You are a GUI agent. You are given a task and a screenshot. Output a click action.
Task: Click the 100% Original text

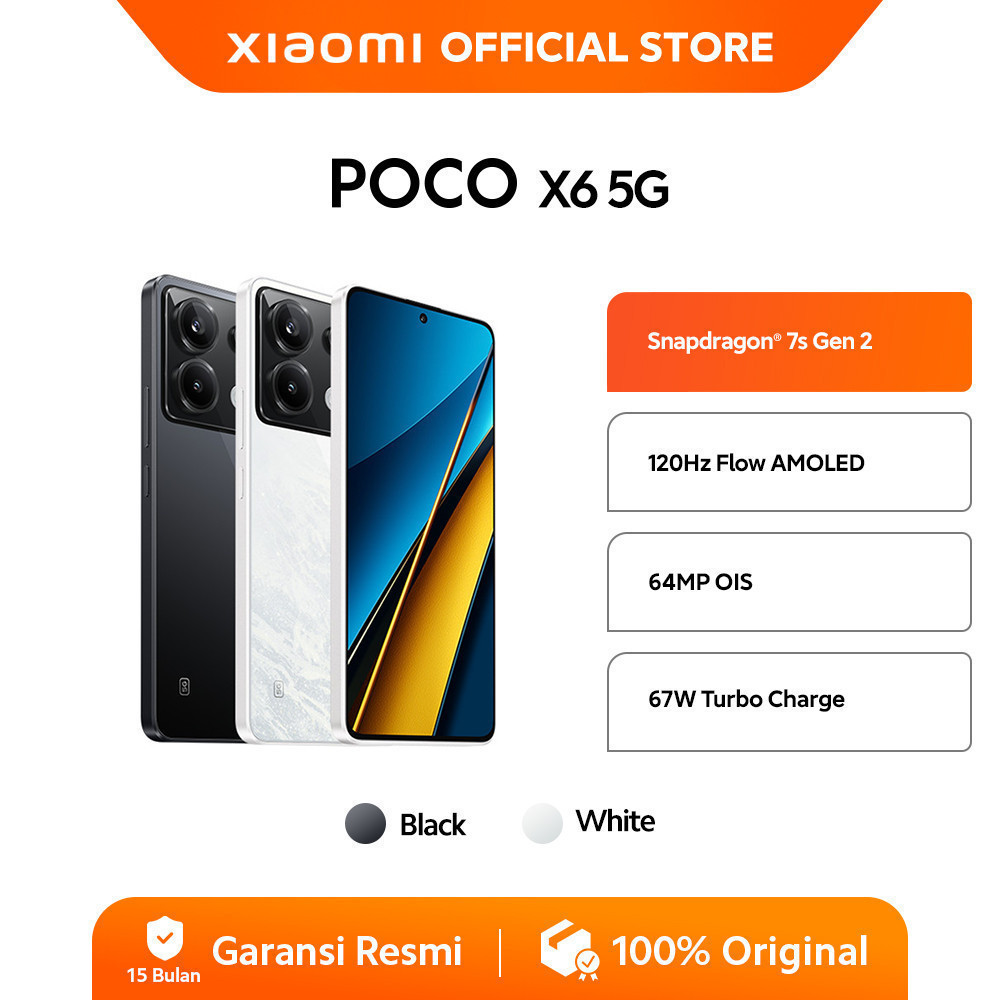pos(739,951)
